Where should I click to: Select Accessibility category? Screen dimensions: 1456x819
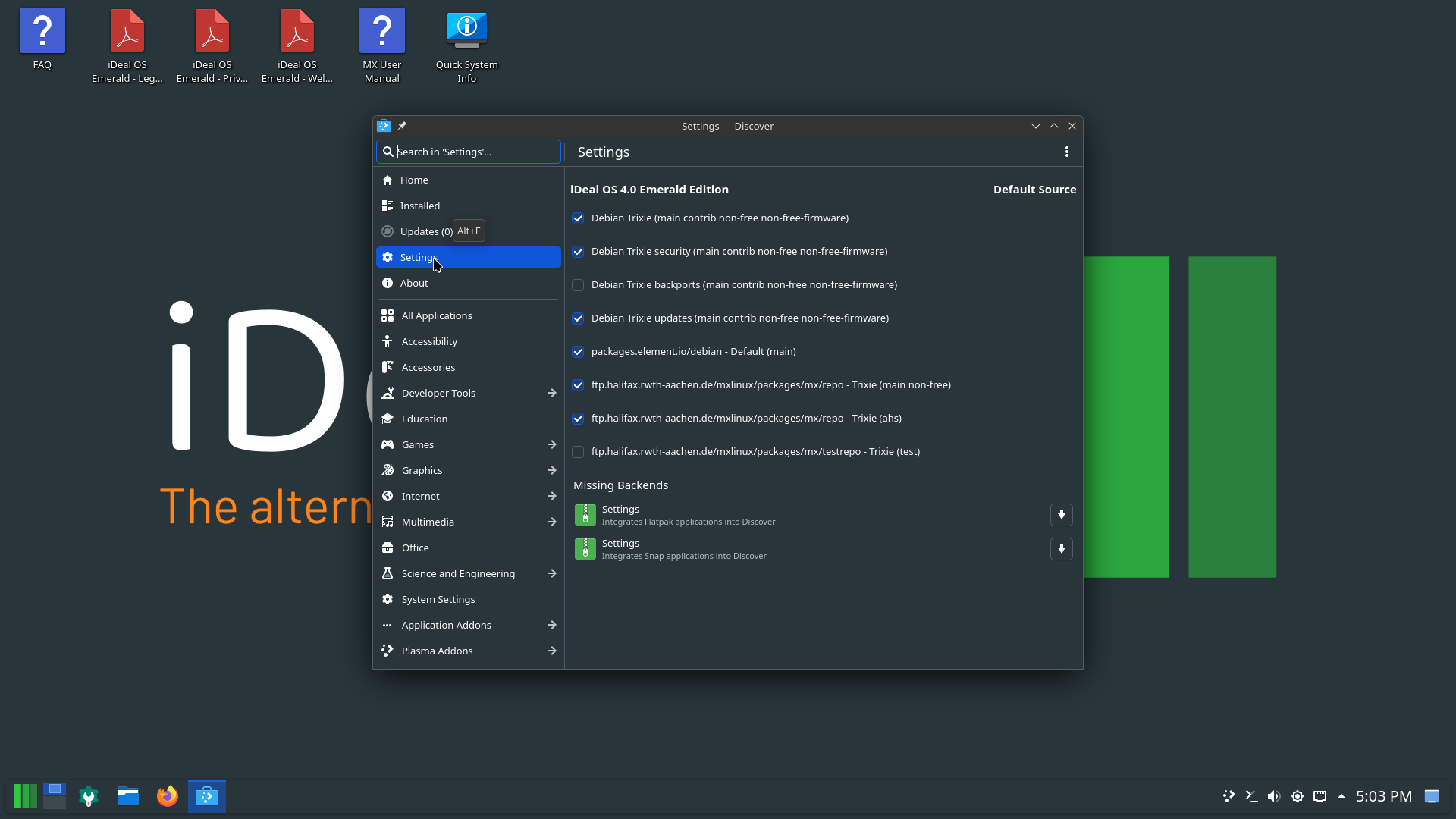[x=469, y=341]
